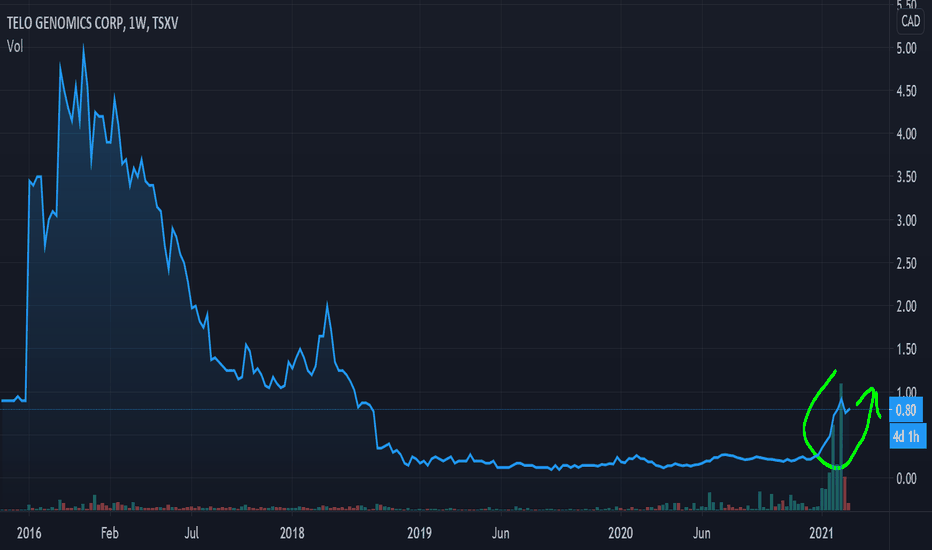The height and width of the screenshot is (550, 932).
Task: Click the 2016 time axis label
Action: pos(29,533)
